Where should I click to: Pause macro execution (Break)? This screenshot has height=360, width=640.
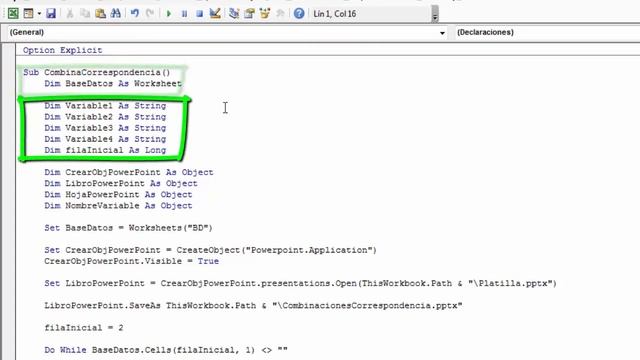(x=184, y=14)
